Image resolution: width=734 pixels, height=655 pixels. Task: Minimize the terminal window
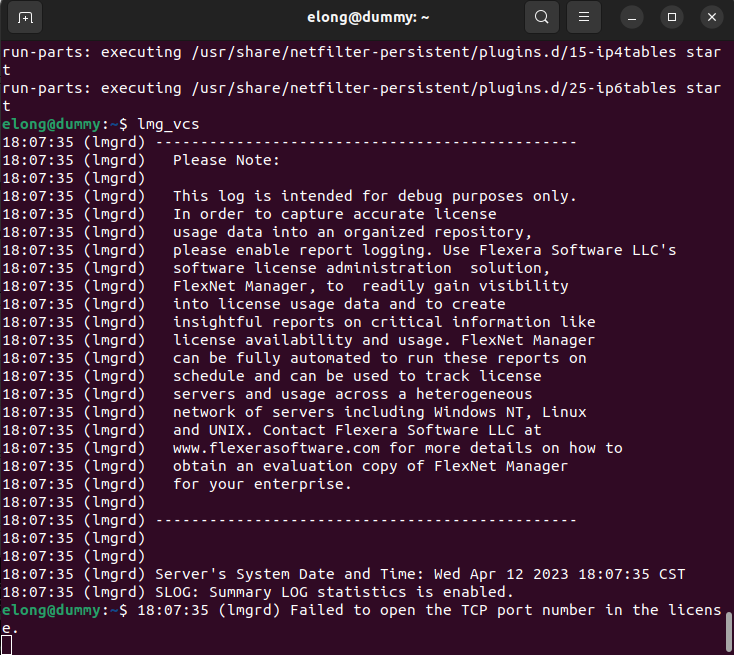tap(633, 17)
